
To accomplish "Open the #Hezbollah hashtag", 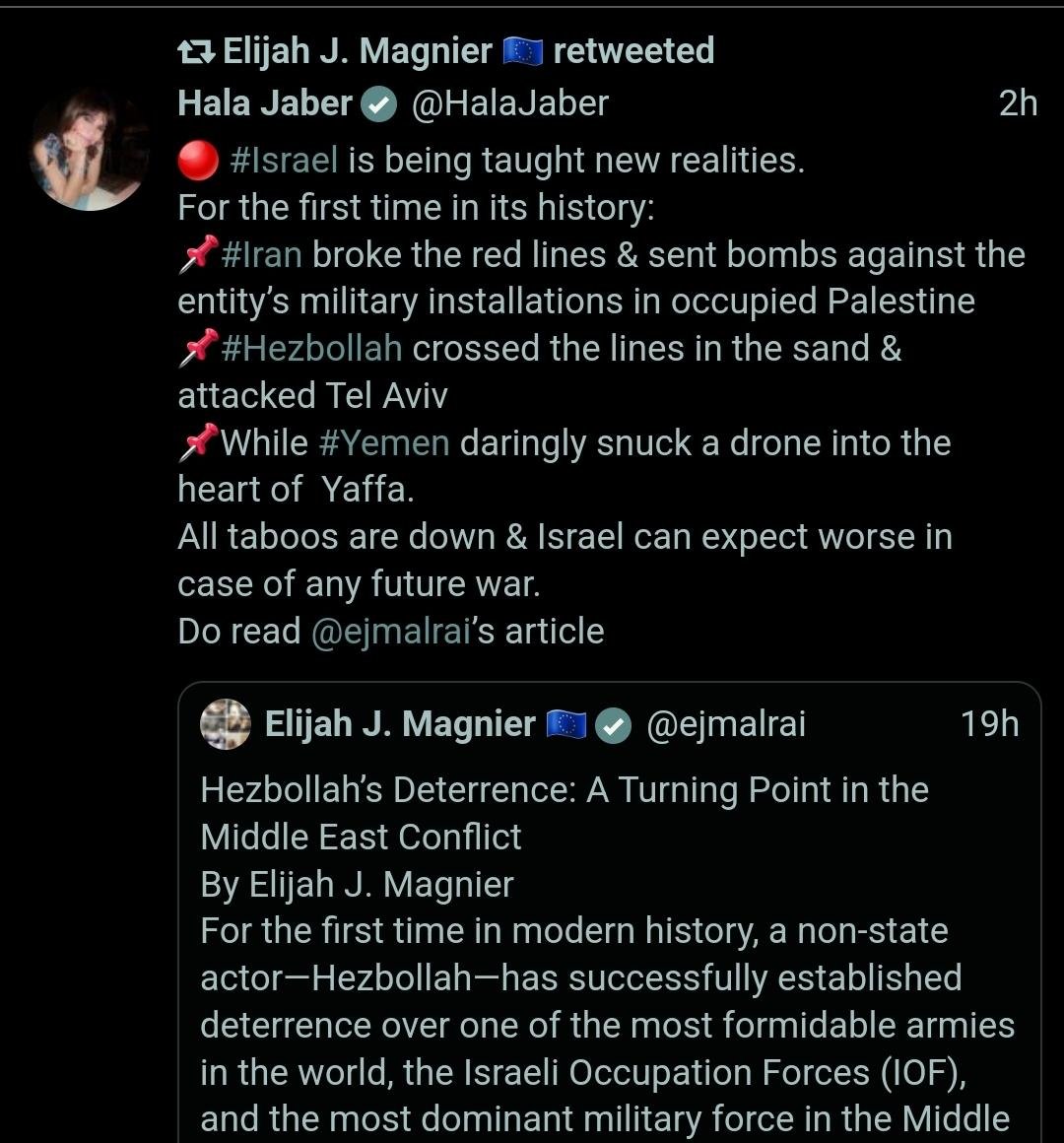I will 312,349.
